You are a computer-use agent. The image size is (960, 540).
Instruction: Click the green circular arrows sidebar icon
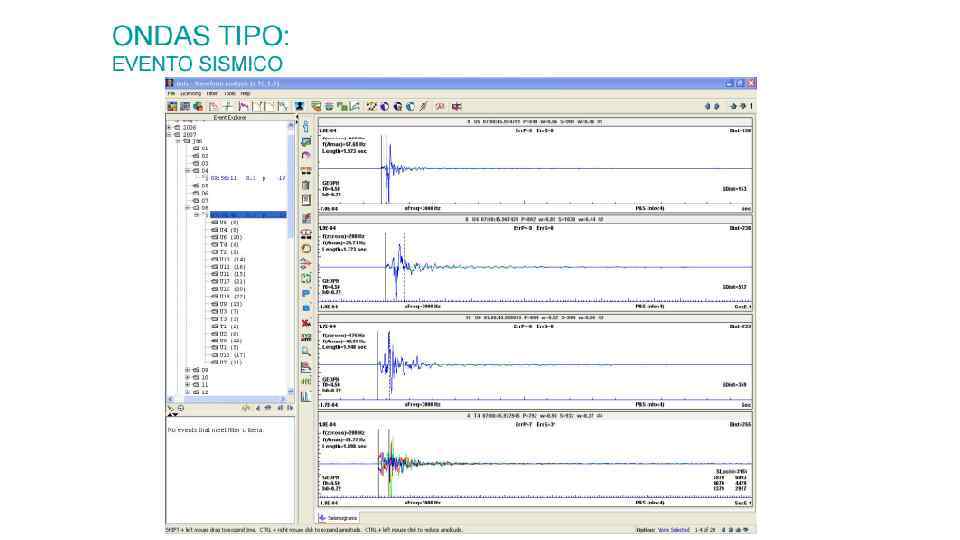pyautogui.click(x=306, y=278)
